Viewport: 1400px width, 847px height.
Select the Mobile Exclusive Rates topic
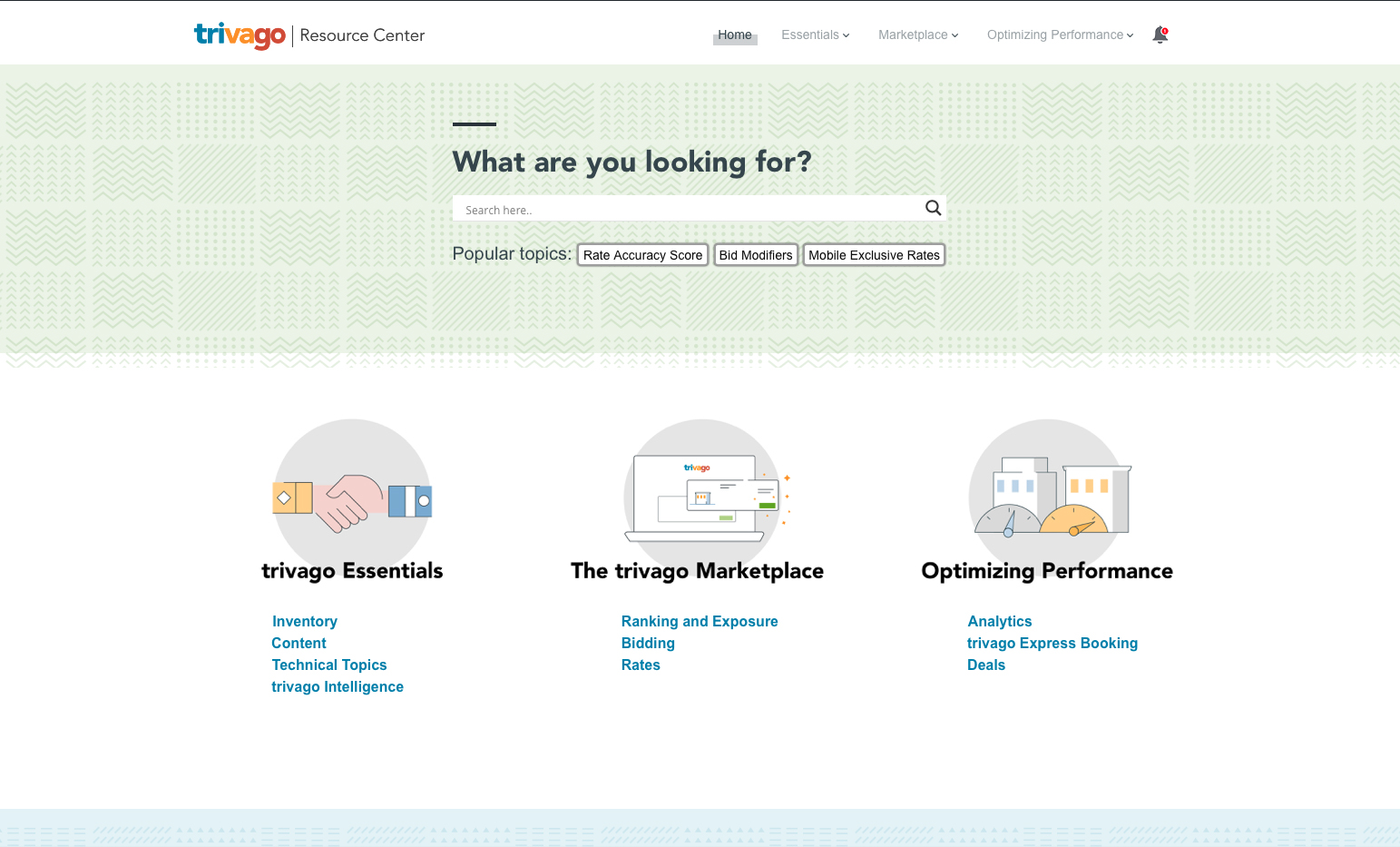click(874, 255)
